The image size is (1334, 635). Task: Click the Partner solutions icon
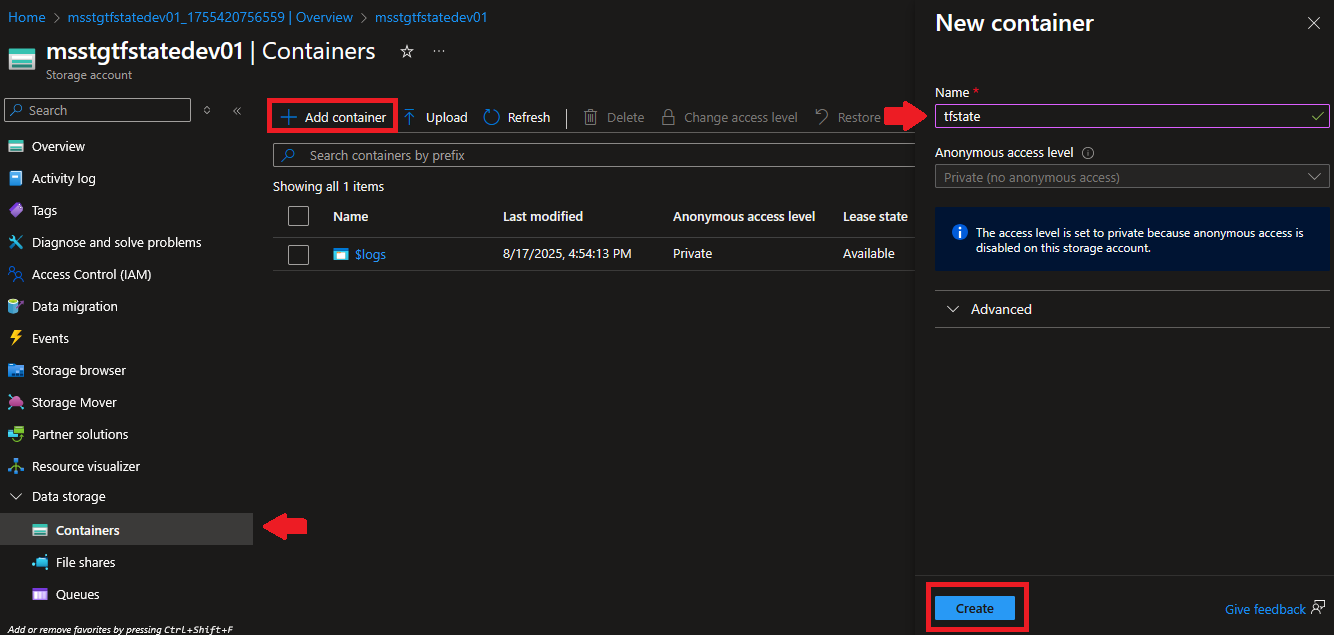click(x=15, y=434)
